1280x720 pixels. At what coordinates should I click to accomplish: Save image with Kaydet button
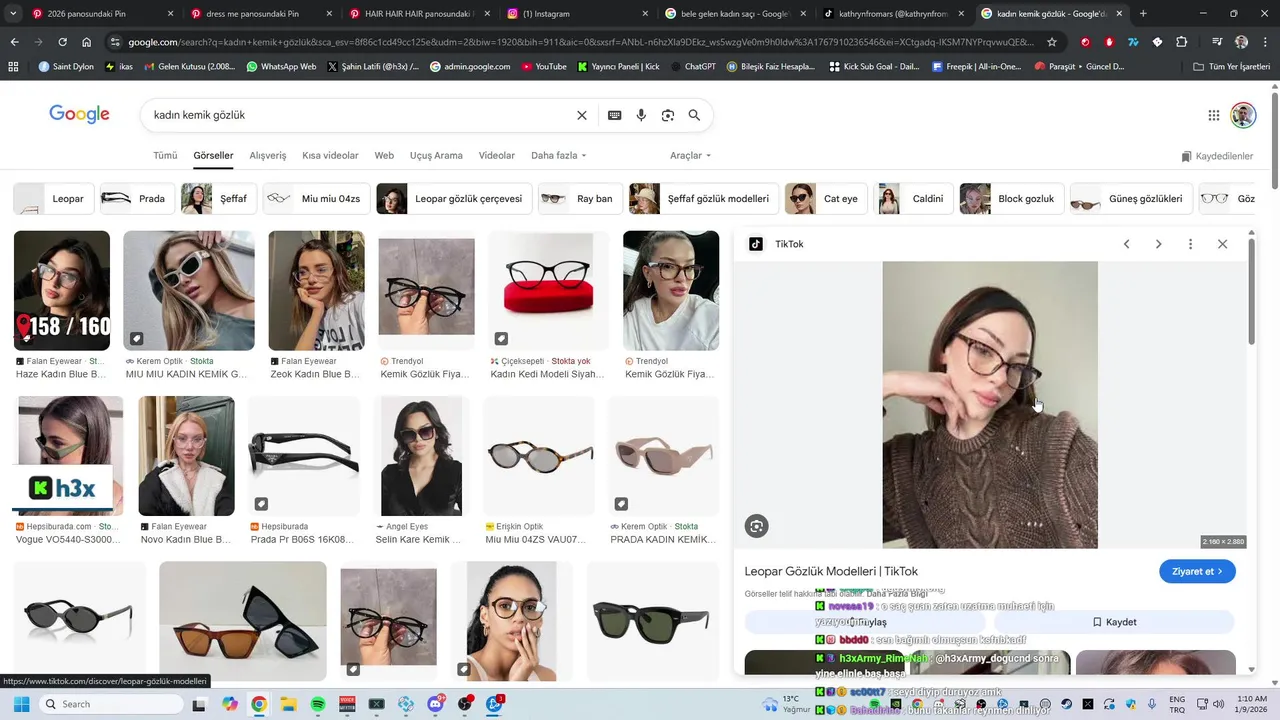1114,622
